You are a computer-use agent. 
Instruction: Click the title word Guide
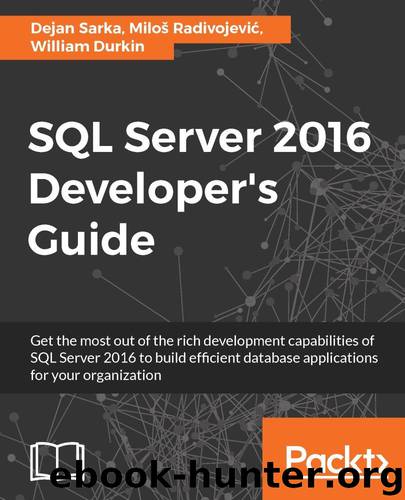(x=92, y=239)
